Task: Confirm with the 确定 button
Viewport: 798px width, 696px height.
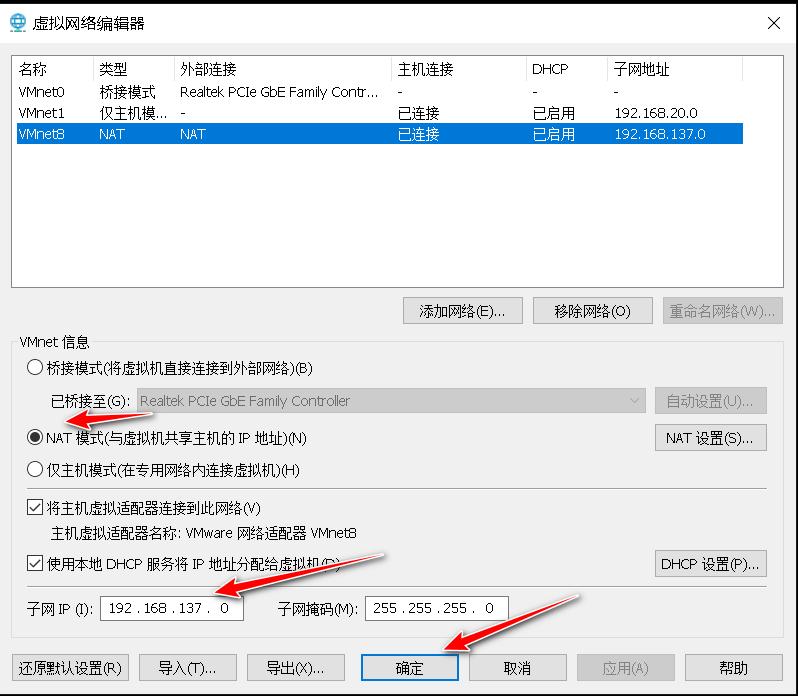Action: 410,668
